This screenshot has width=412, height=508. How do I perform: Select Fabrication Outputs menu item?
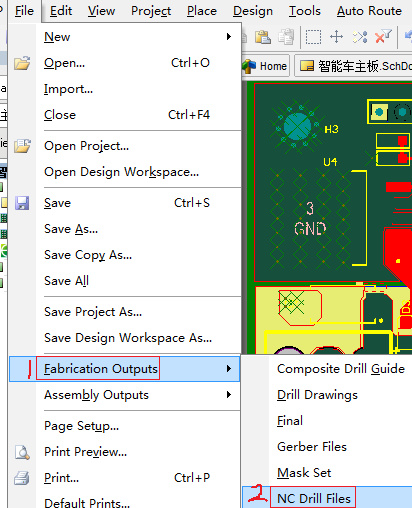125,368
